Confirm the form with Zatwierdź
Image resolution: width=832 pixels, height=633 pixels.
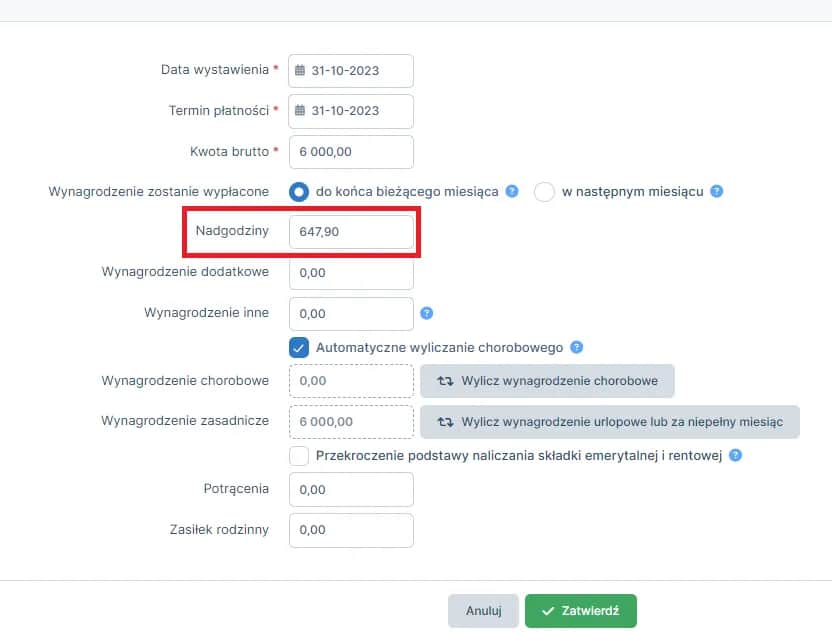(x=581, y=611)
